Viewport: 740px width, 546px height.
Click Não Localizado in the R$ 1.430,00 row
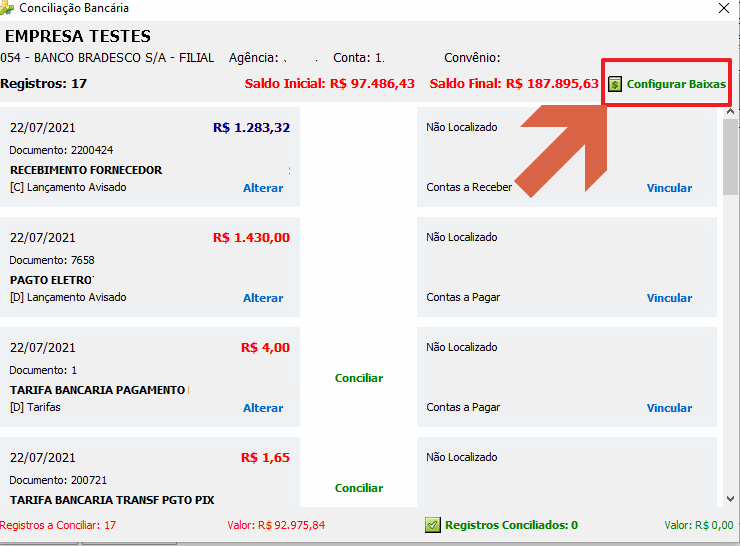click(462, 237)
